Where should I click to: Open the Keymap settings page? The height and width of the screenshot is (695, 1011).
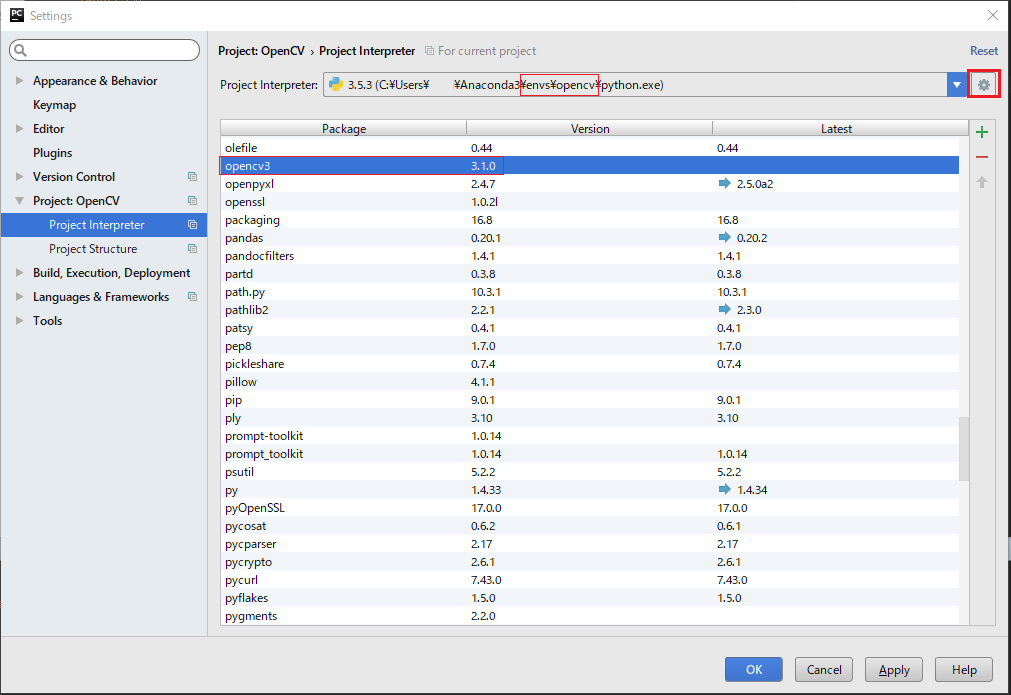point(54,104)
